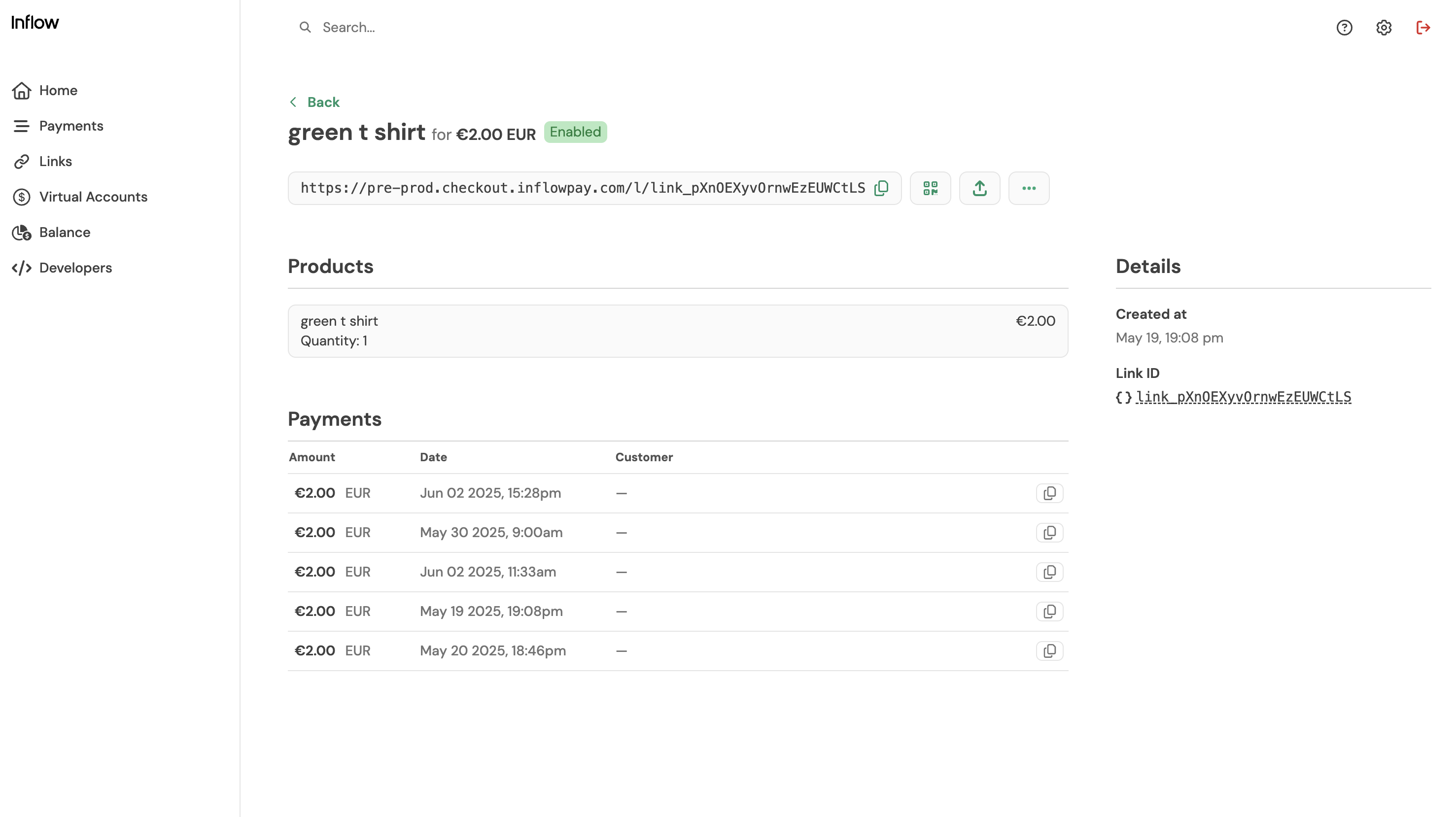Viewport: 1456px width, 817px height.
Task: Navigate to Payments in sidebar
Action: click(71, 126)
